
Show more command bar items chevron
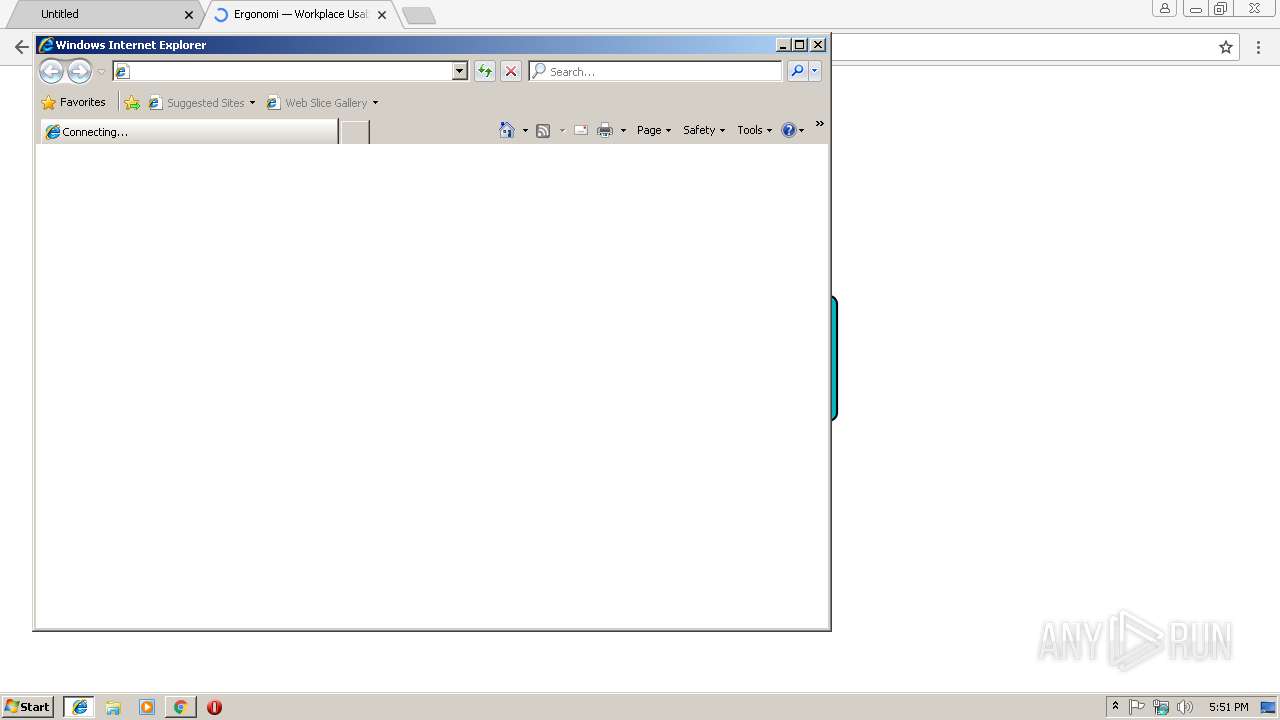(819, 124)
